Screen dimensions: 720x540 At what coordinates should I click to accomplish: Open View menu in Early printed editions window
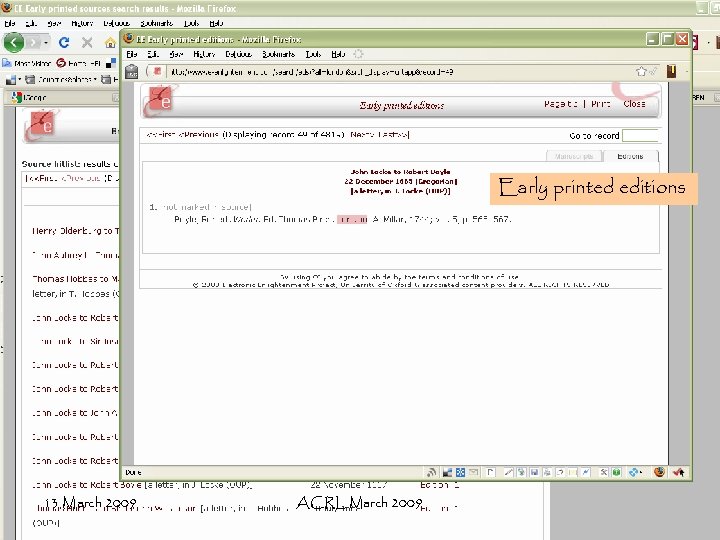176,54
